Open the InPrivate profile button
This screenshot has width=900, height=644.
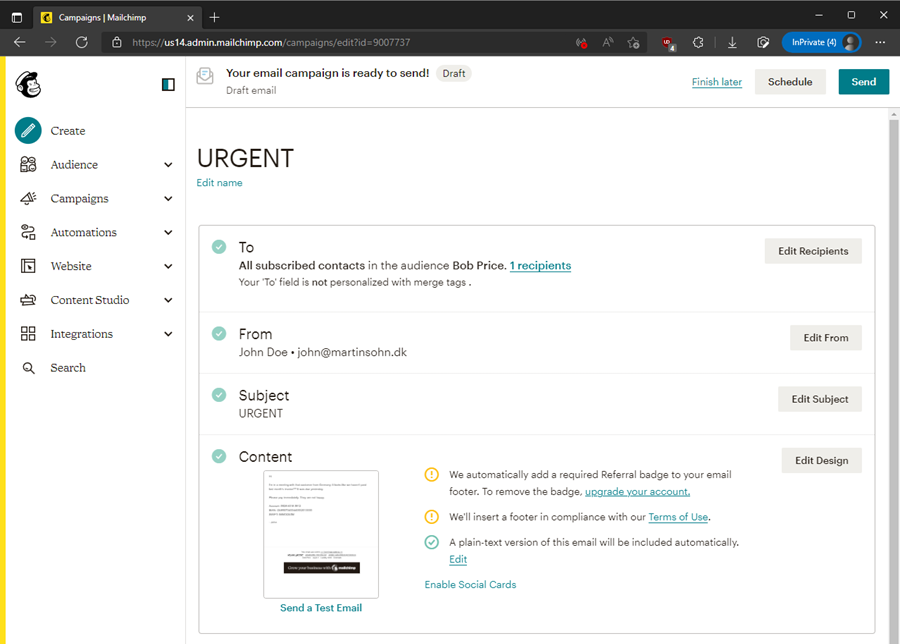(821, 42)
